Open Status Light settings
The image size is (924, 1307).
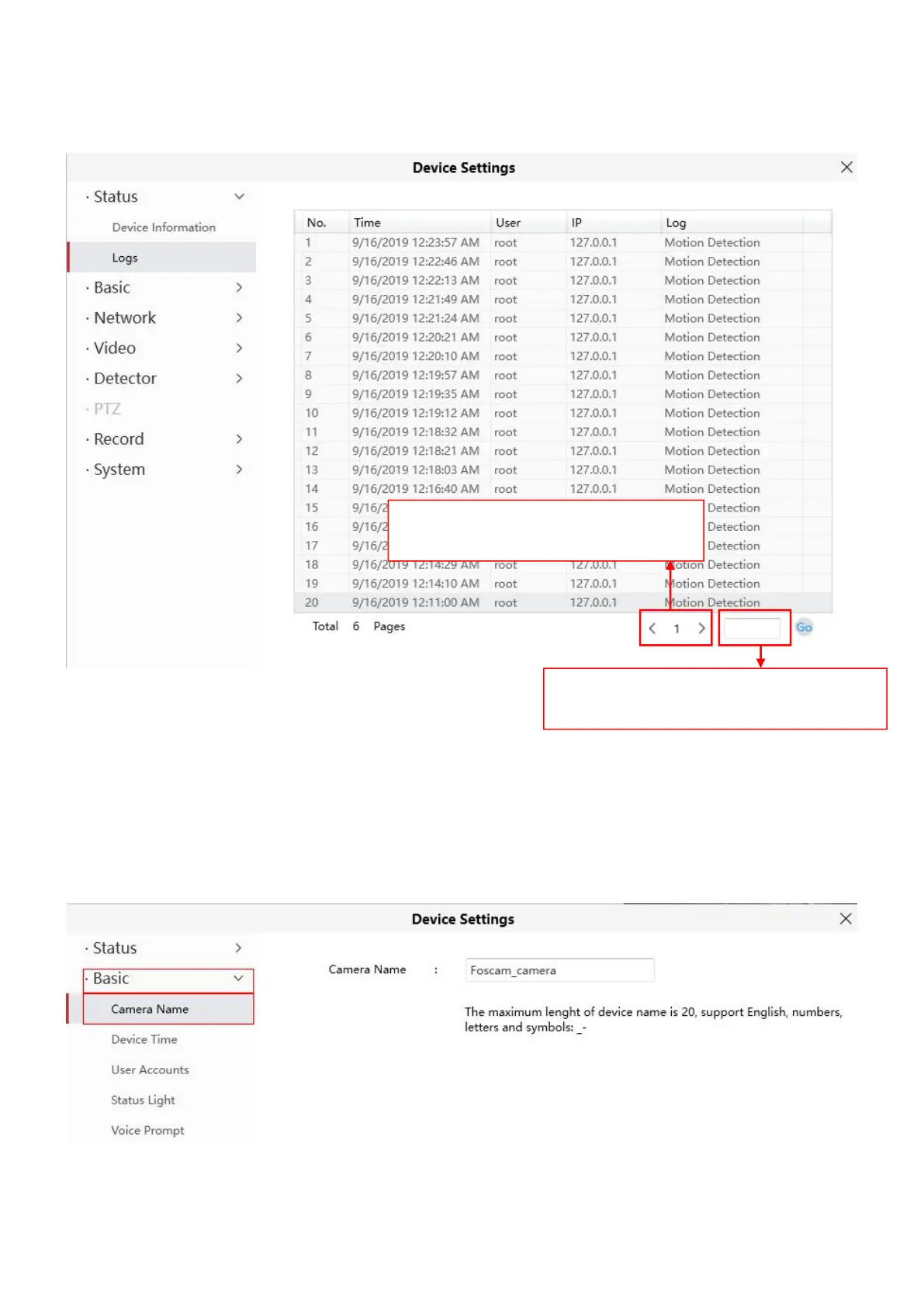click(143, 1100)
